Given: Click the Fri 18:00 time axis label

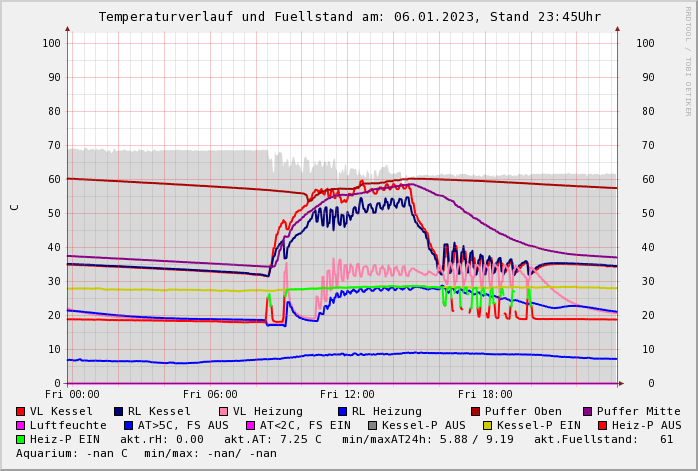Looking at the screenshot, I should pos(485,394).
